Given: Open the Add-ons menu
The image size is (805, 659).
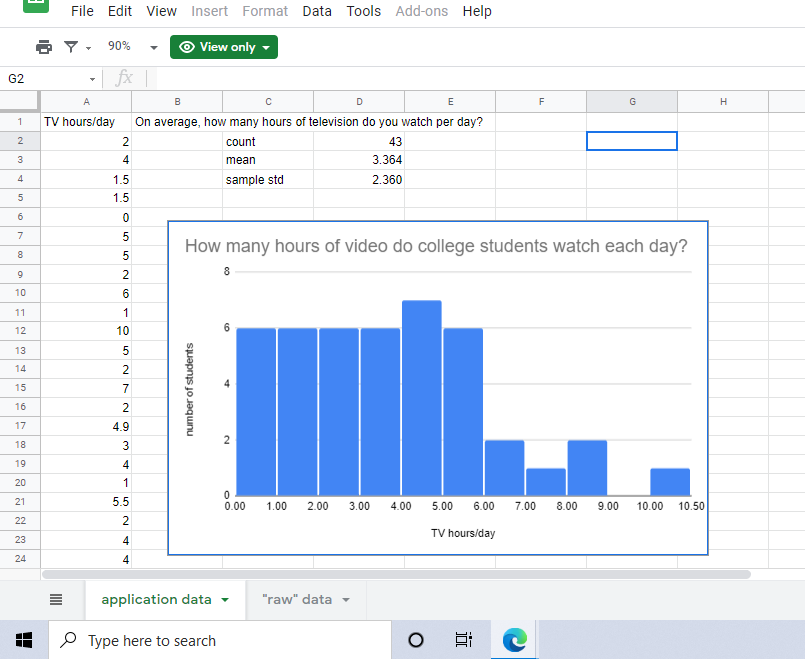Looking at the screenshot, I should click(x=421, y=11).
